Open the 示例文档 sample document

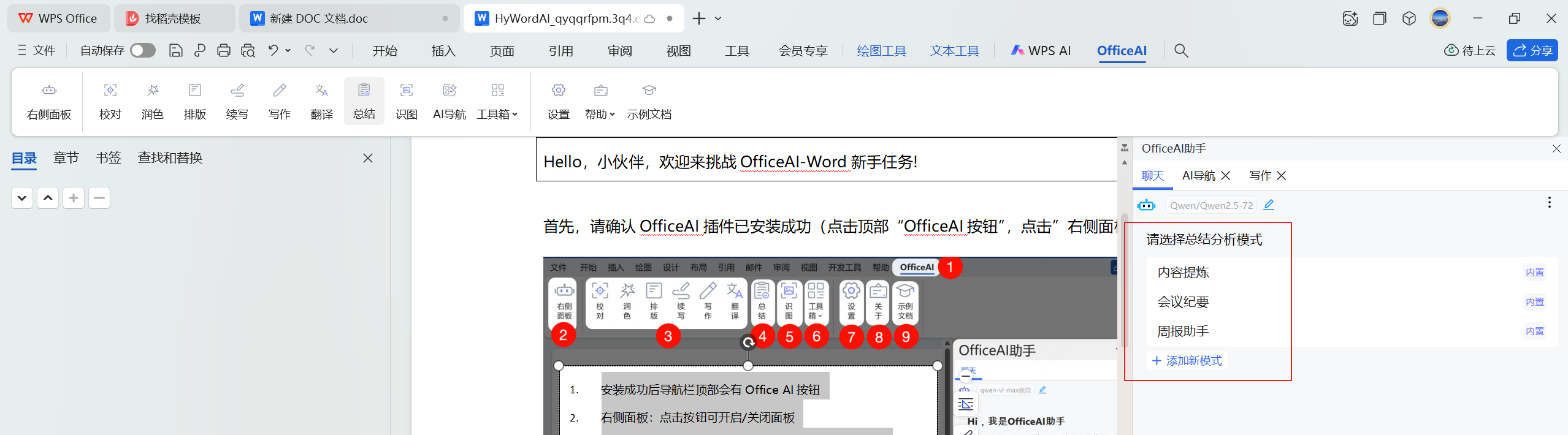649,102
